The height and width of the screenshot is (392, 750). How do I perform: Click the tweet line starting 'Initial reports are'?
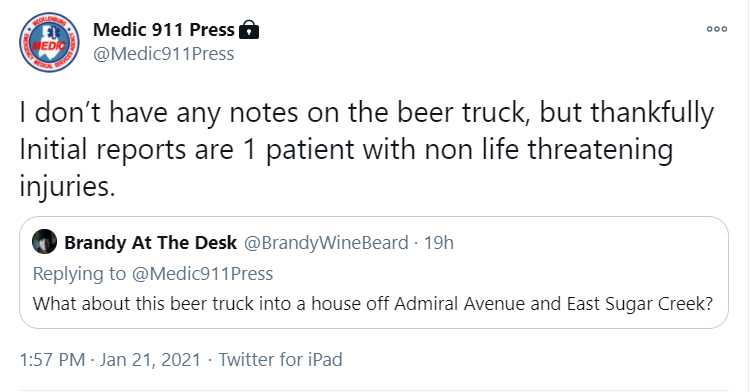pyautogui.click(x=346, y=150)
